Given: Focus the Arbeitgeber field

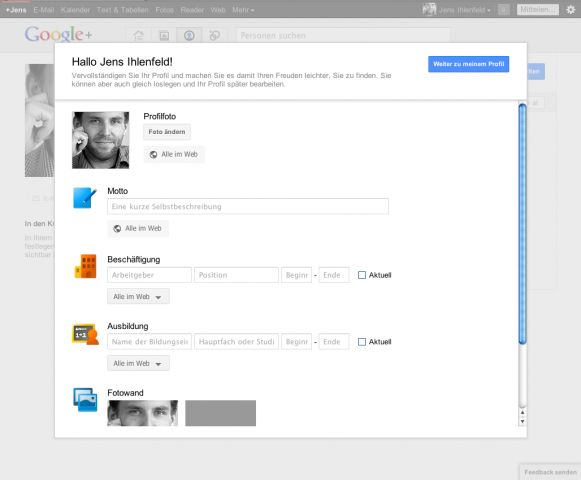Looking at the screenshot, I should (149, 275).
